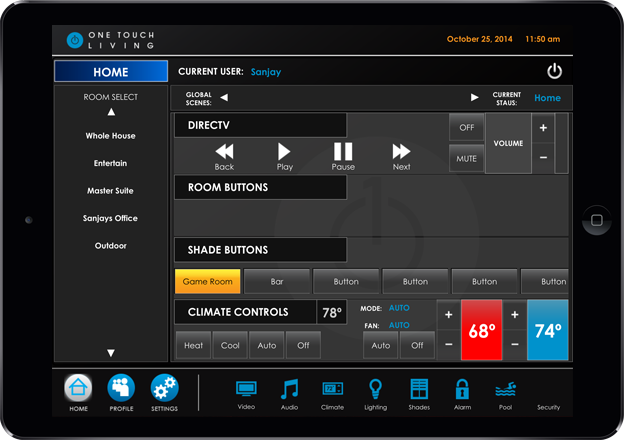This screenshot has width=624, height=440.
Task: Decrease volume with minus
Action: click(543, 158)
